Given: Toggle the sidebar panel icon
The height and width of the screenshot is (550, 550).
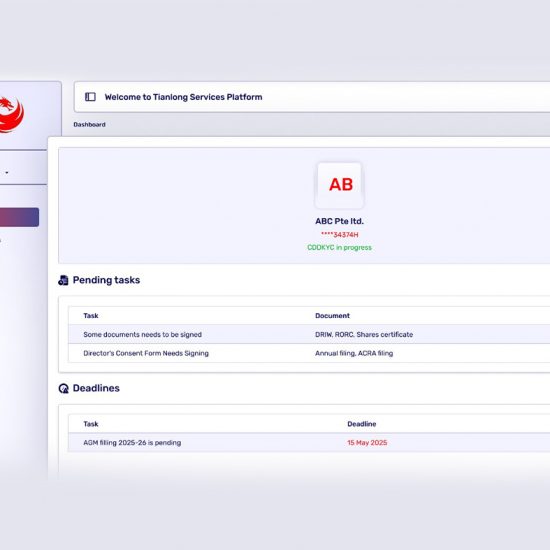Looking at the screenshot, I should pyautogui.click(x=90, y=97).
